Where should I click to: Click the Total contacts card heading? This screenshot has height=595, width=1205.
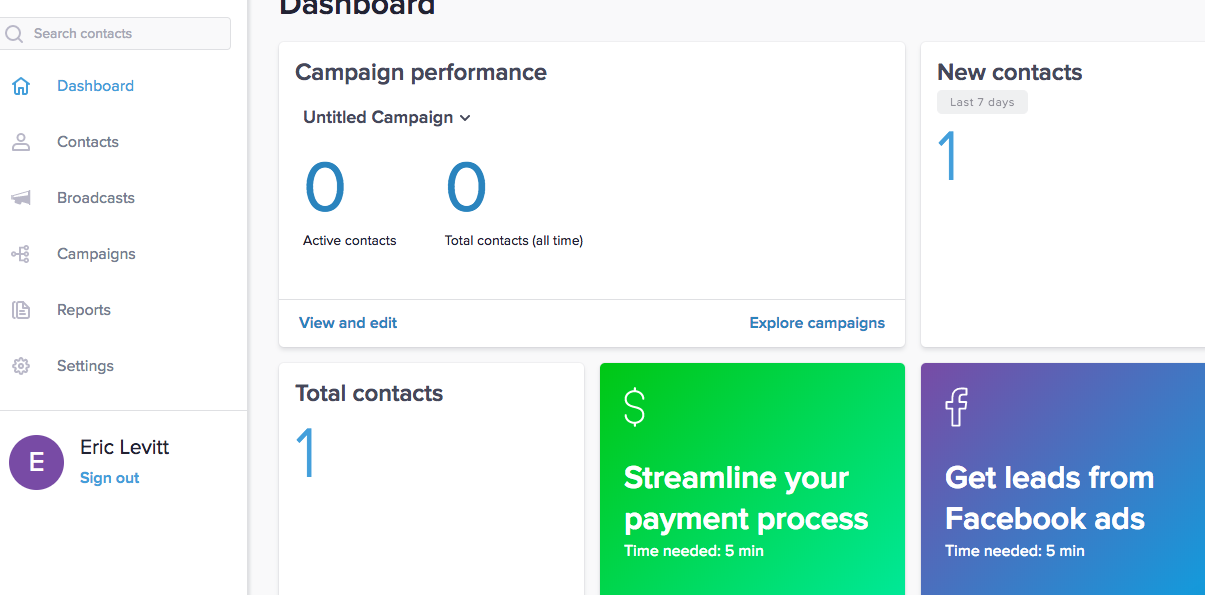coord(369,393)
